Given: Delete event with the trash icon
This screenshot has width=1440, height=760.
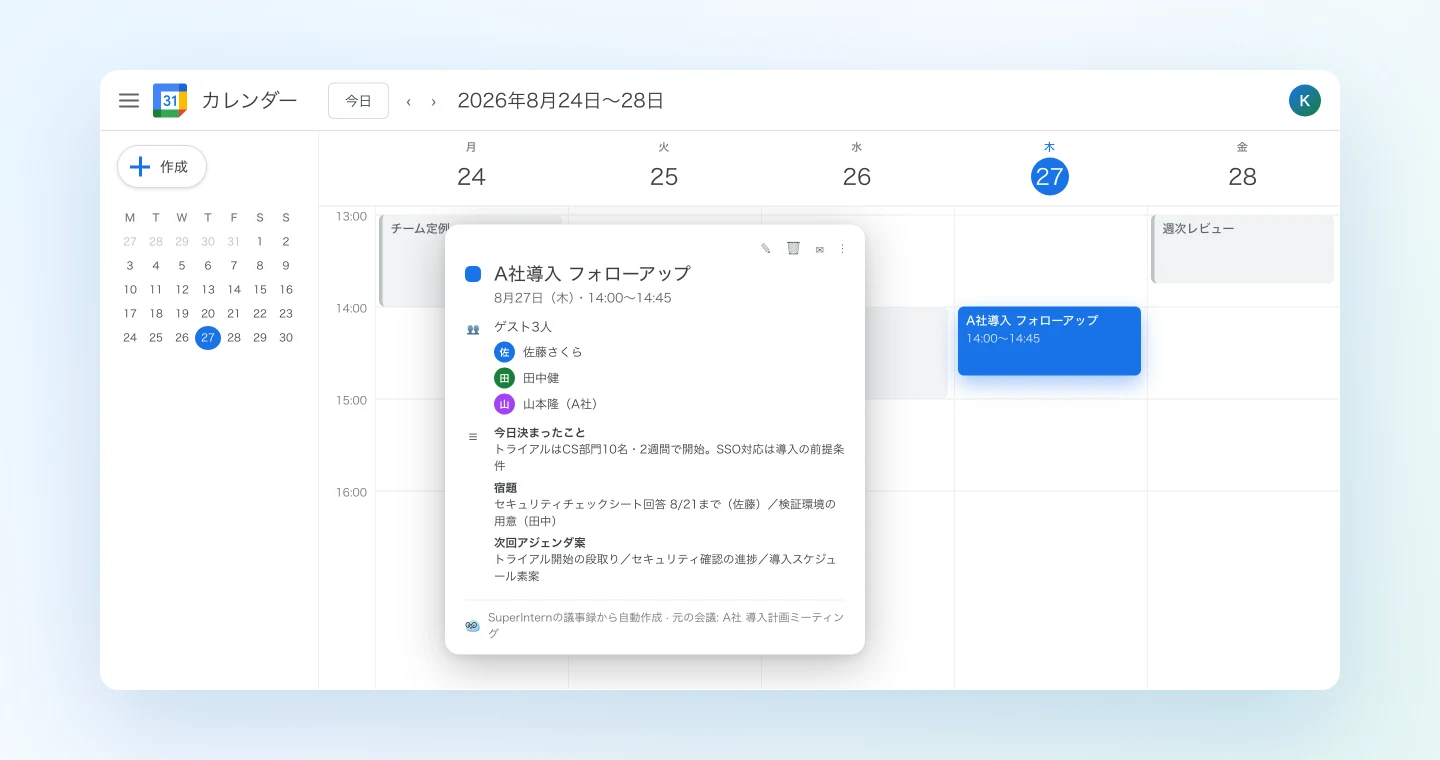Looking at the screenshot, I should coord(793,248).
